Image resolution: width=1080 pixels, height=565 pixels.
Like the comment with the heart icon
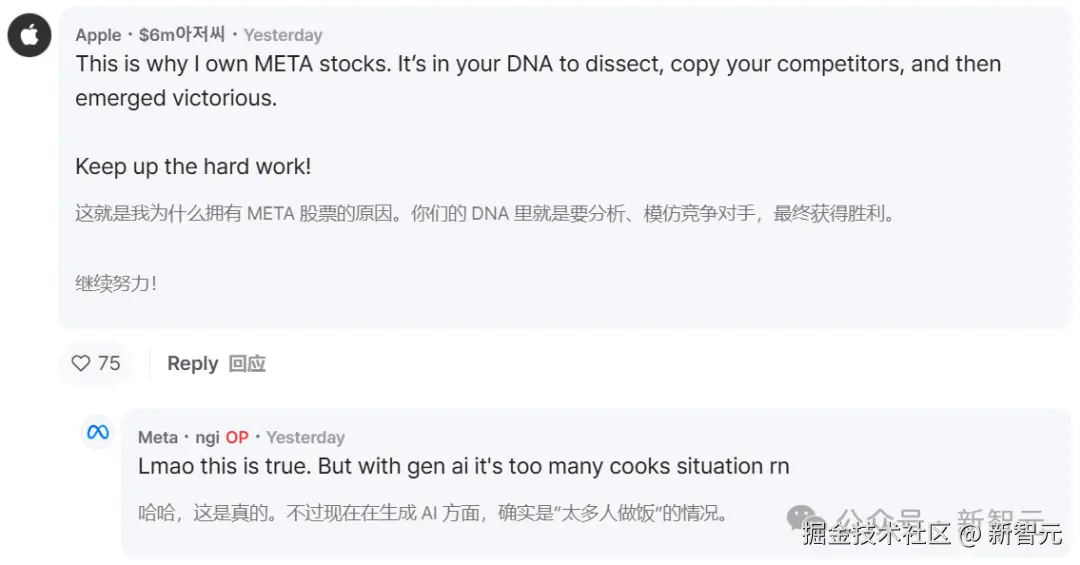point(81,363)
